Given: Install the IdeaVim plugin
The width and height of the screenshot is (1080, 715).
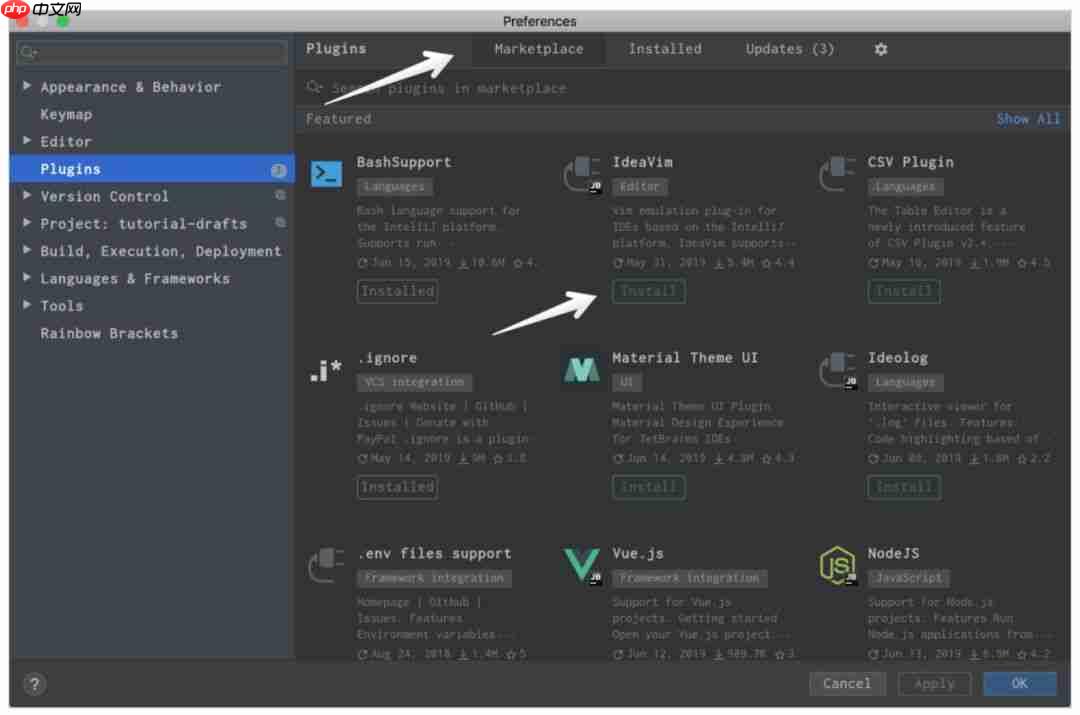Looking at the screenshot, I should (x=648, y=292).
